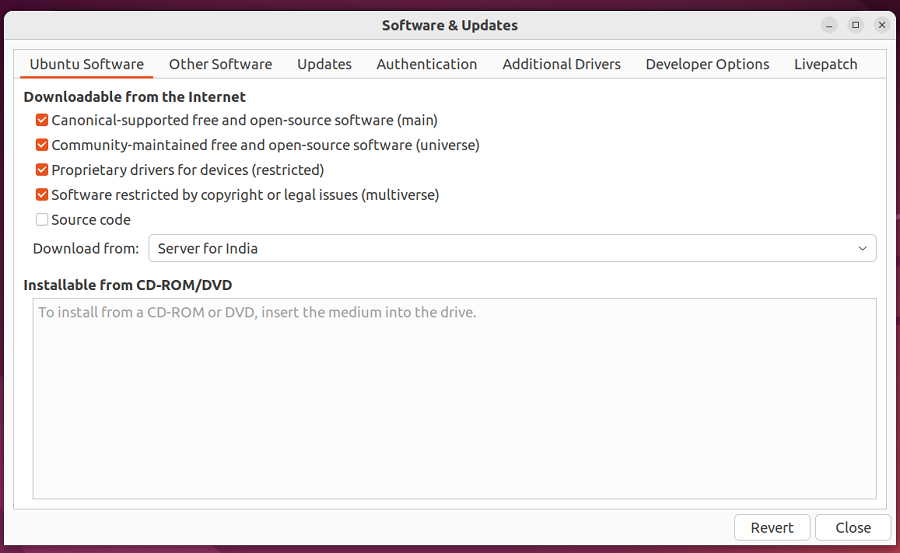Switch to the Other Software tab
The image size is (900, 553).
point(220,64)
